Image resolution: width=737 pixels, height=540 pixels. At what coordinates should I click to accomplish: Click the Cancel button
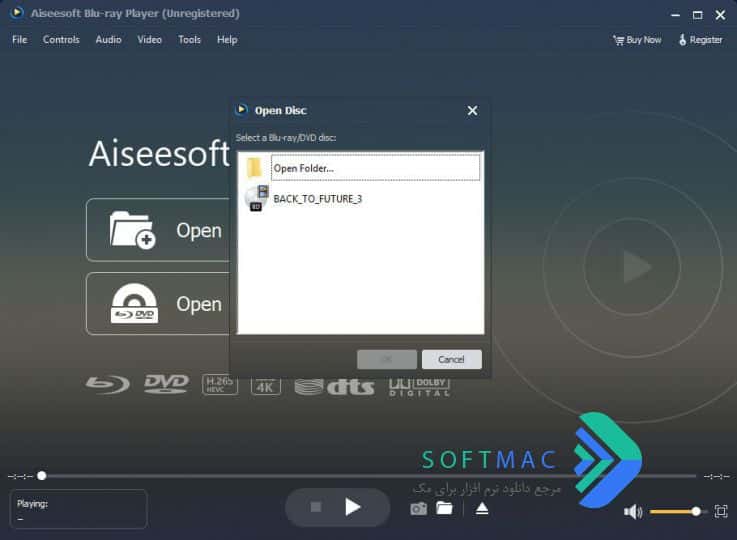tap(451, 360)
